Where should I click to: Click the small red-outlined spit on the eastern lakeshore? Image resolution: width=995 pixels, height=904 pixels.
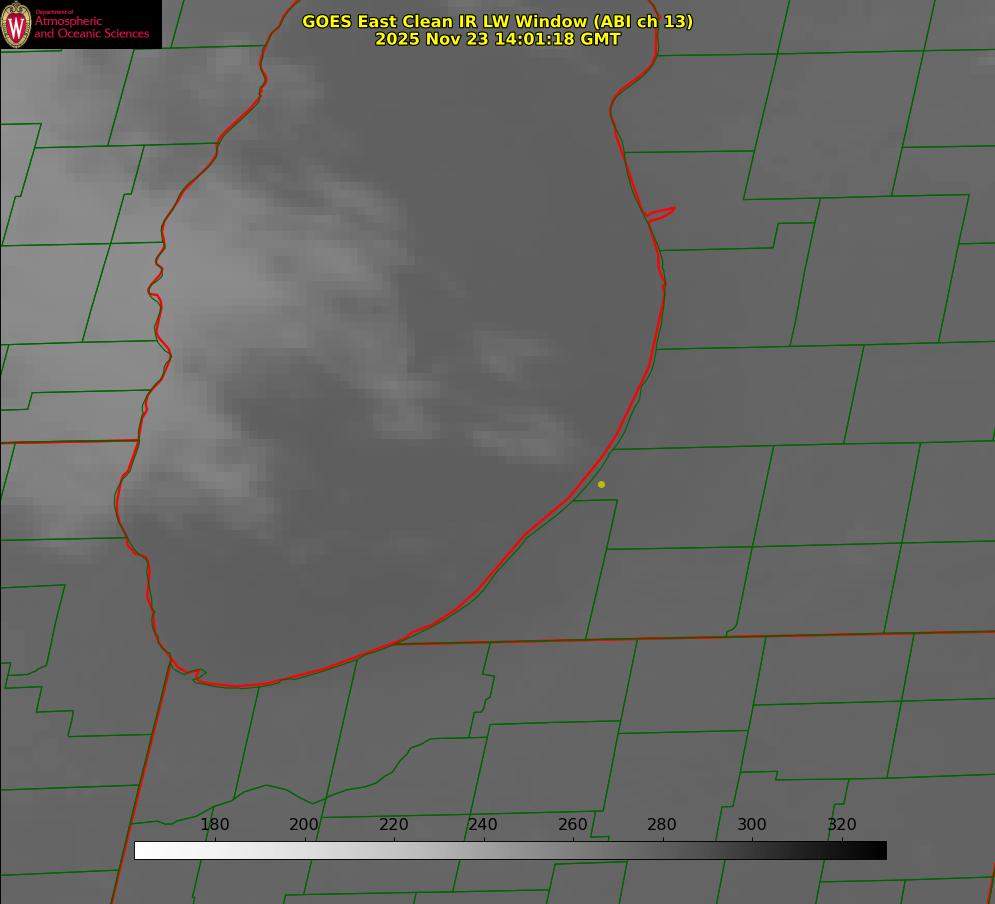coord(661,213)
